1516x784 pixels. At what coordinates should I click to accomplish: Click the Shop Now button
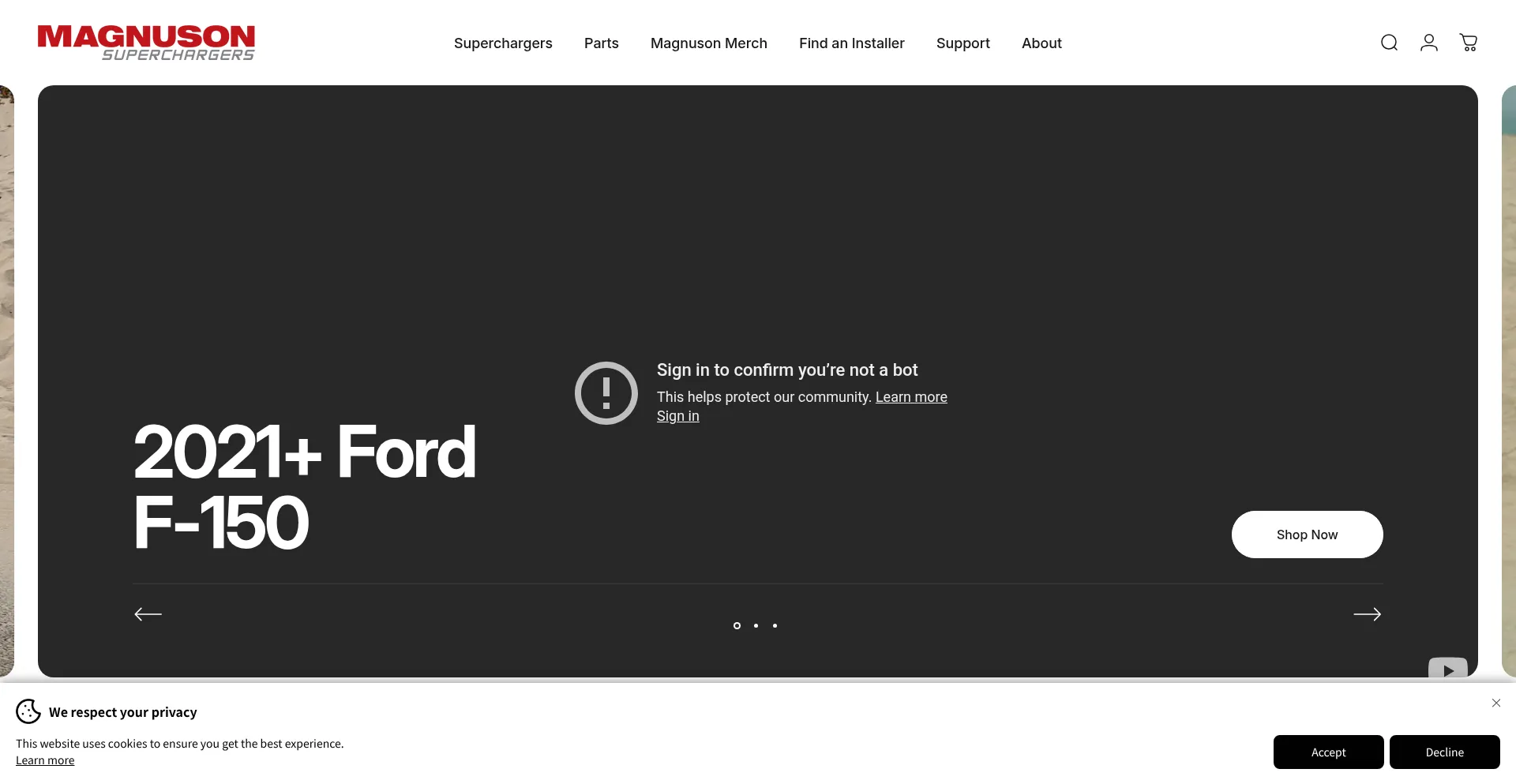[x=1308, y=535]
